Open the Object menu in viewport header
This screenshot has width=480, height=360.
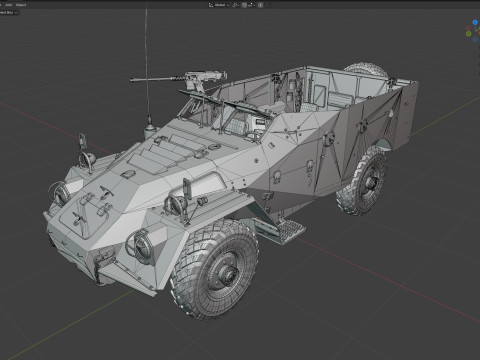[21, 5]
